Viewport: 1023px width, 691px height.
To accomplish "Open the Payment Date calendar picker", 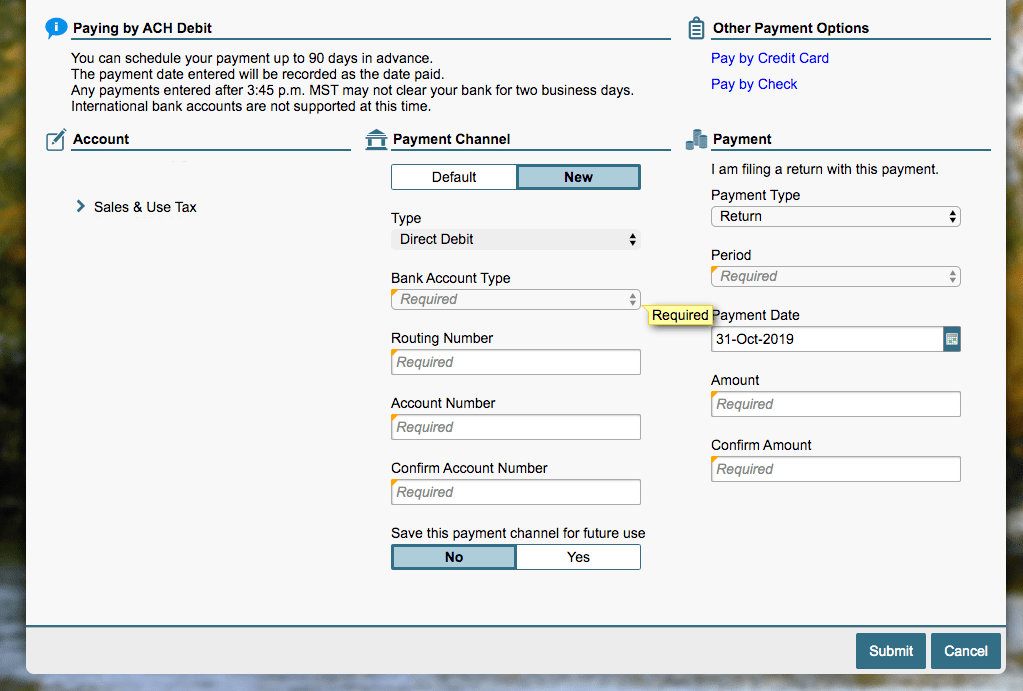I will tap(952, 339).
